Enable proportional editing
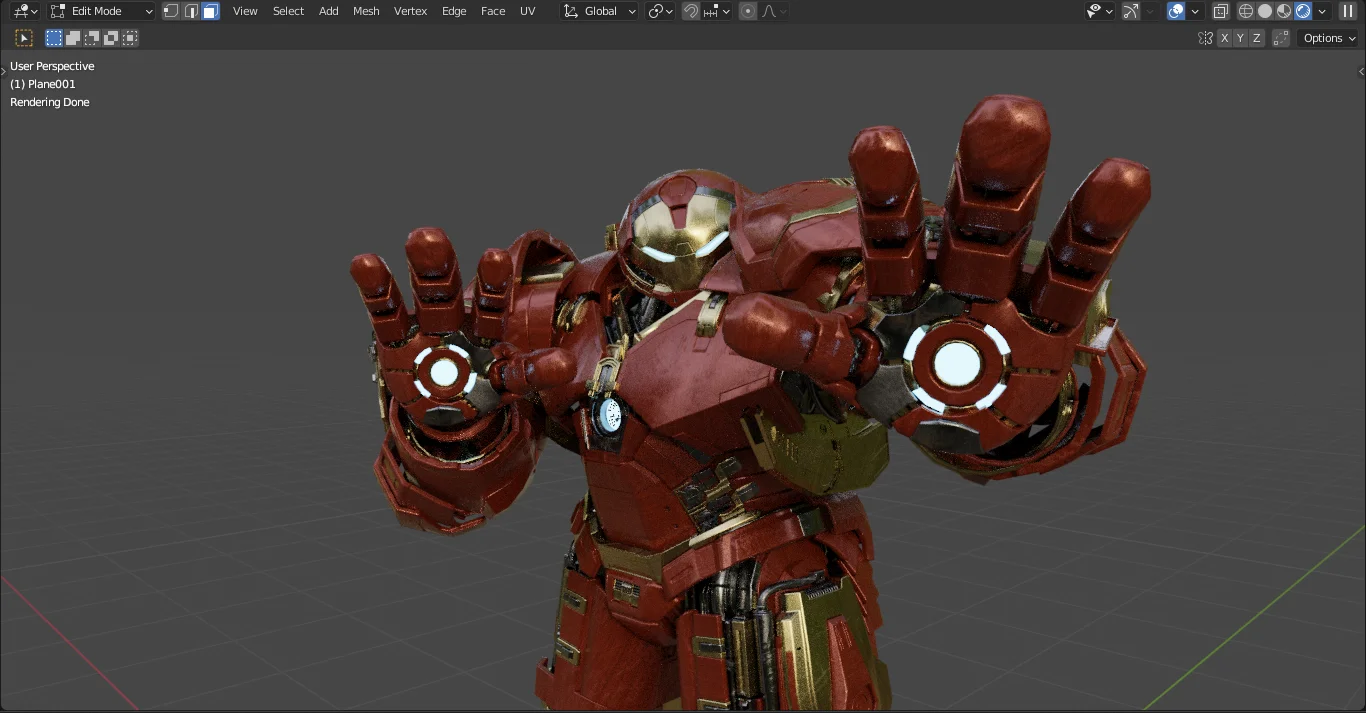Image resolution: width=1366 pixels, height=713 pixels. pos(748,11)
